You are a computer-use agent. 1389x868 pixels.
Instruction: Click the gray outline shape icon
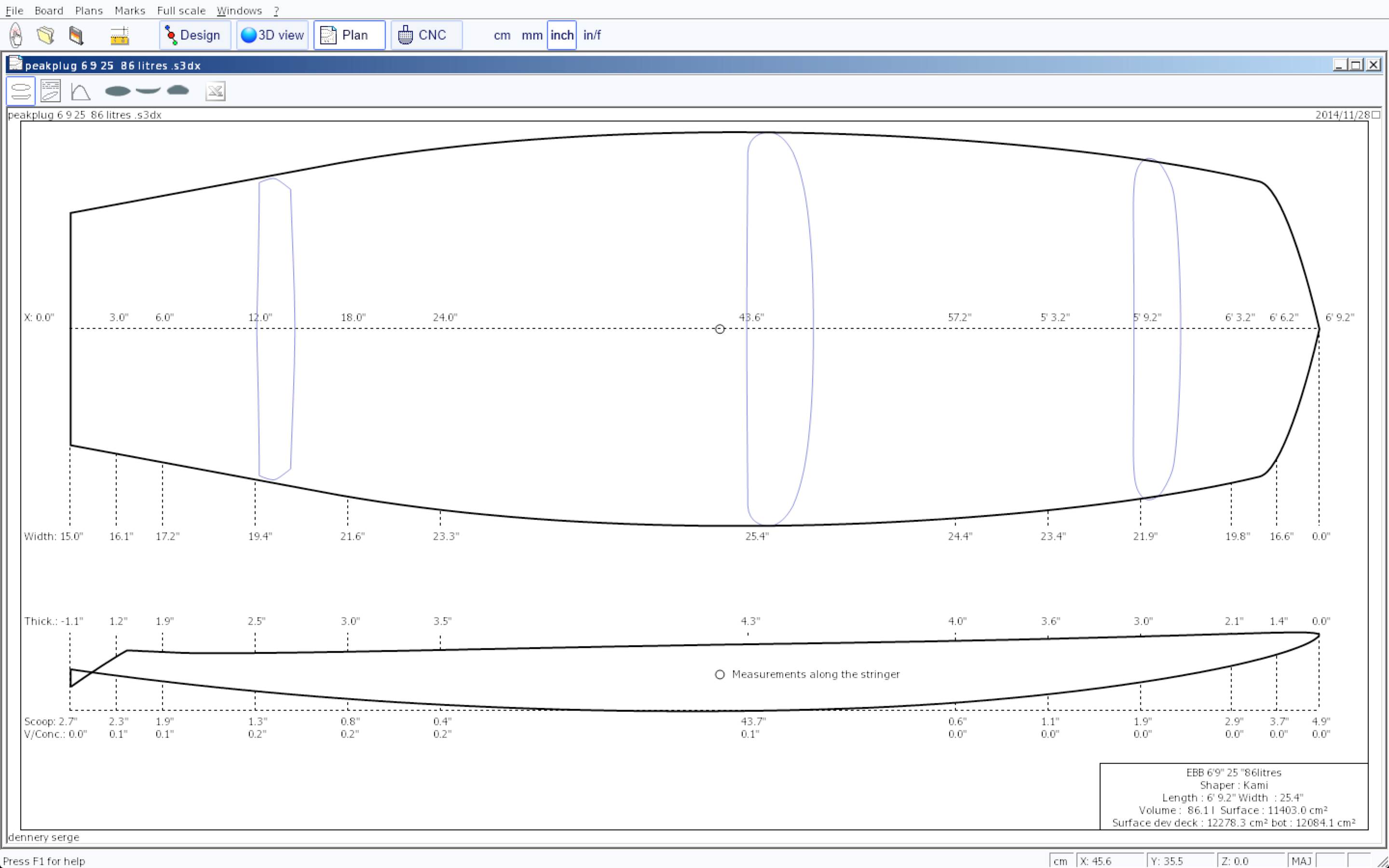118,91
